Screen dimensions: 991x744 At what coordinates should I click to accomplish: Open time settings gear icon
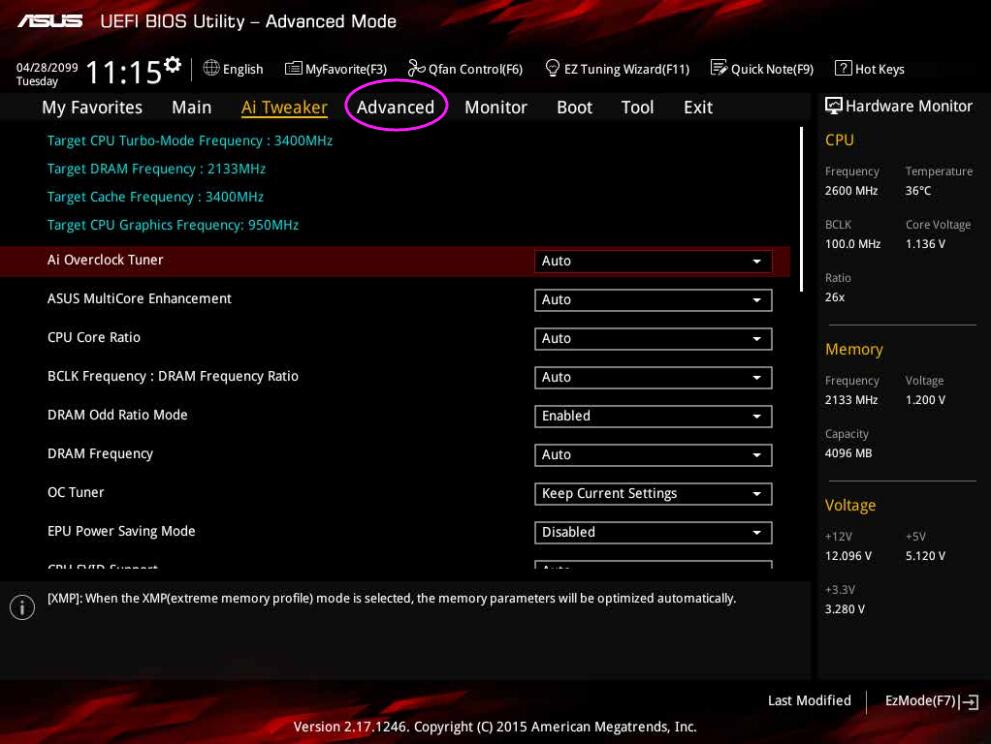point(173,64)
